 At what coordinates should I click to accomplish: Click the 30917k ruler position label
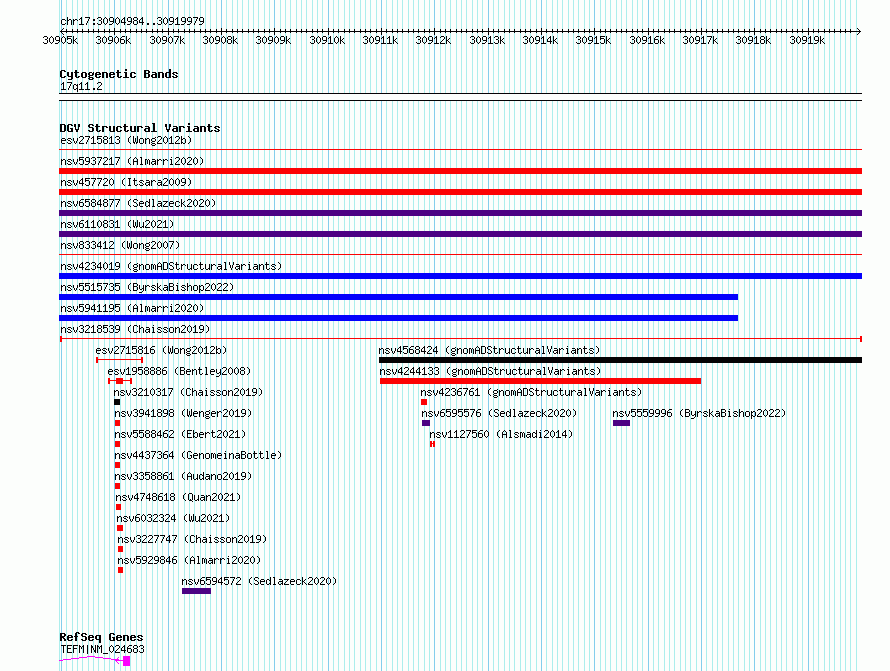coord(700,40)
